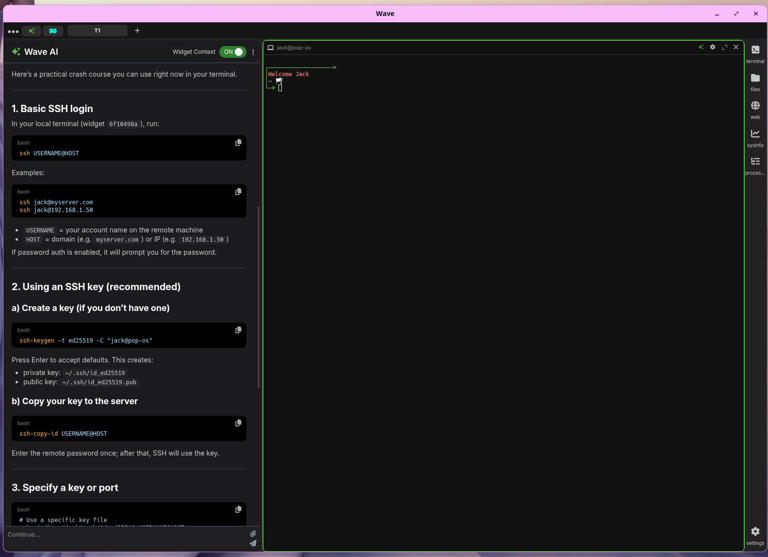Open the sysinfo widget in sidebar
Image resolution: width=768 pixels, height=557 pixels.
(x=755, y=138)
